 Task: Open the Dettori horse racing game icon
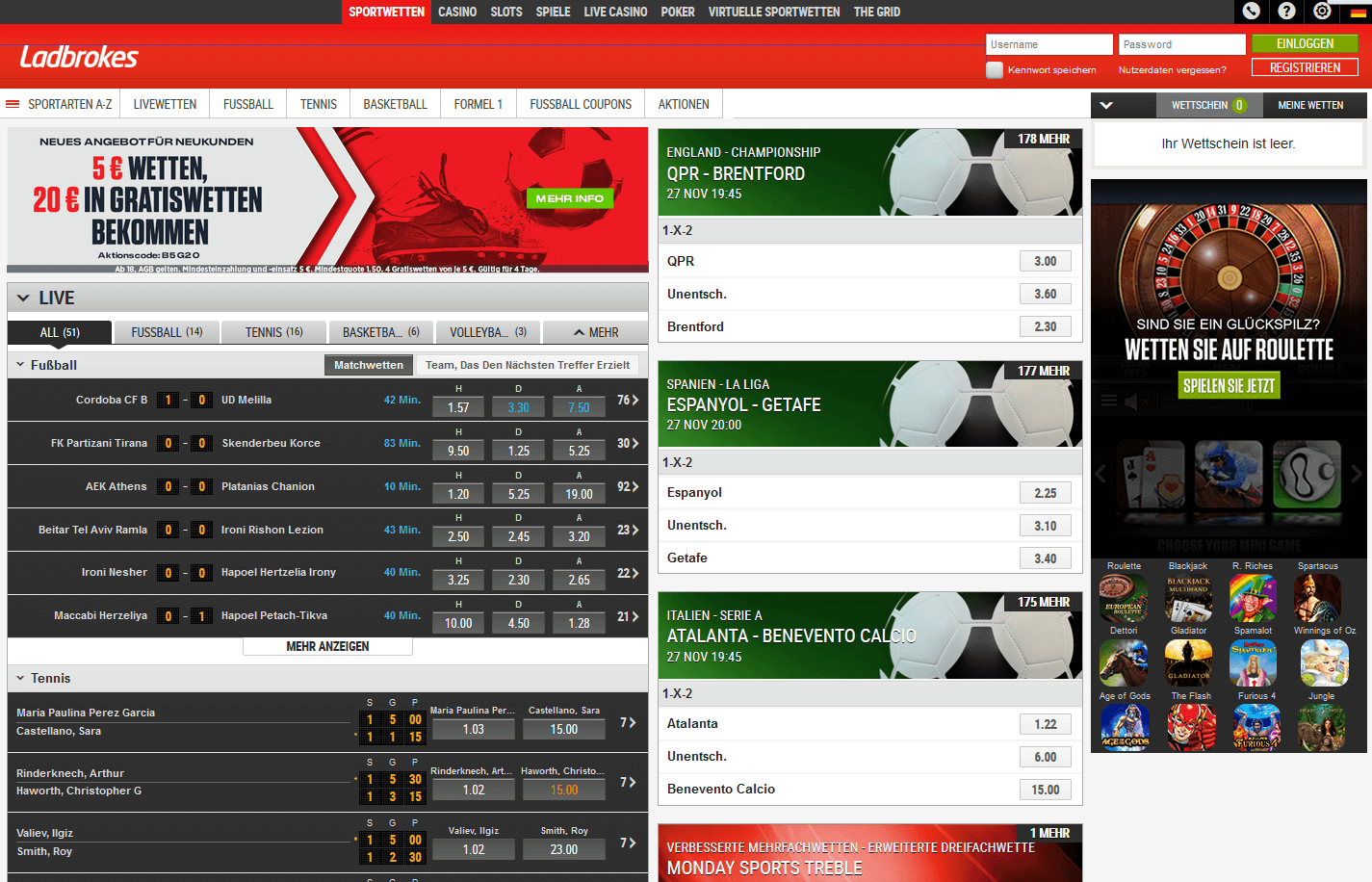point(1124,662)
